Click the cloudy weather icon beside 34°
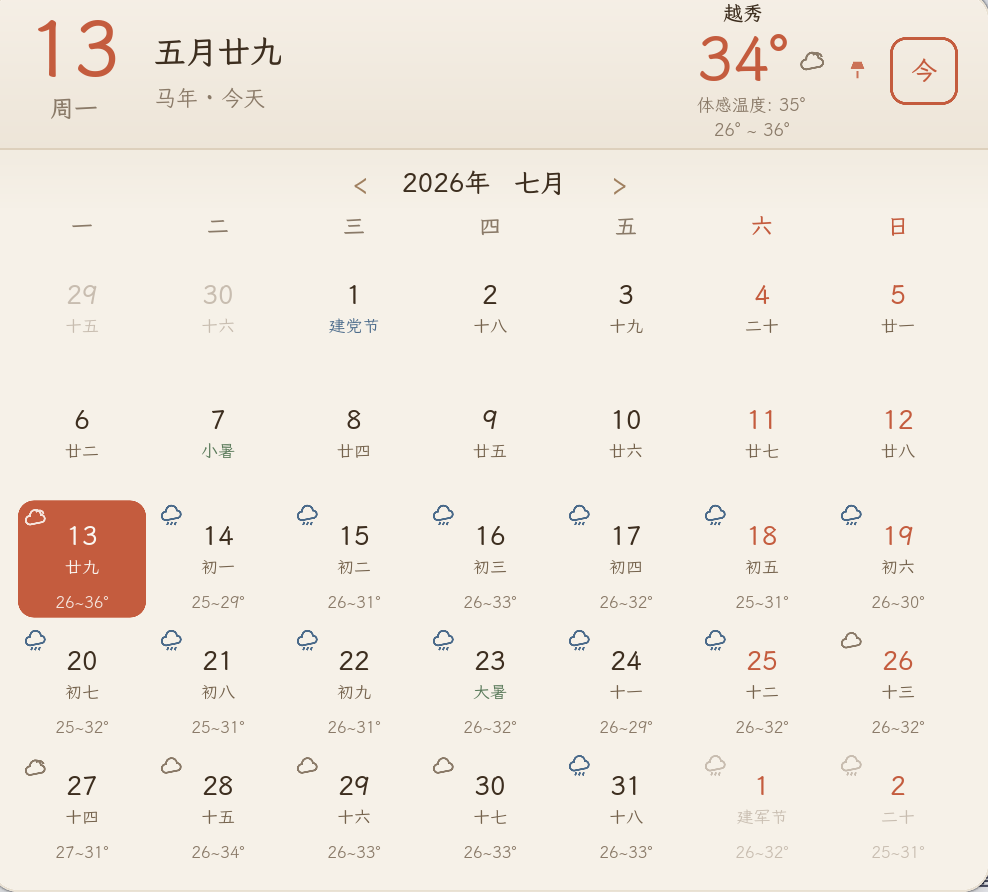This screenshot has height=892, width=988. click(812, 61)
